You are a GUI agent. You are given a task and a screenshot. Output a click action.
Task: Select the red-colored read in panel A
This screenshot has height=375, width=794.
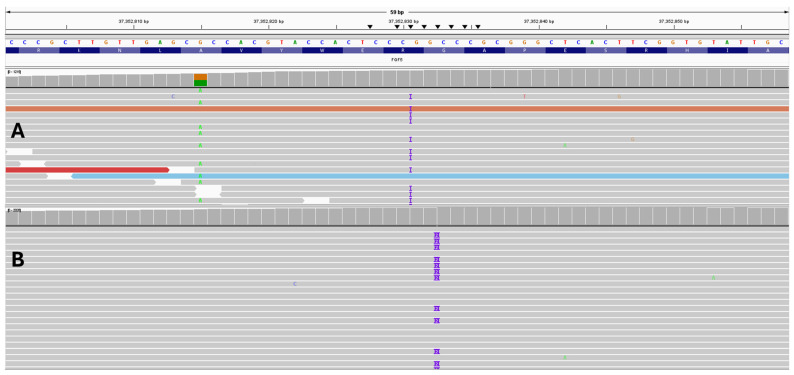[x=87, y=170]
